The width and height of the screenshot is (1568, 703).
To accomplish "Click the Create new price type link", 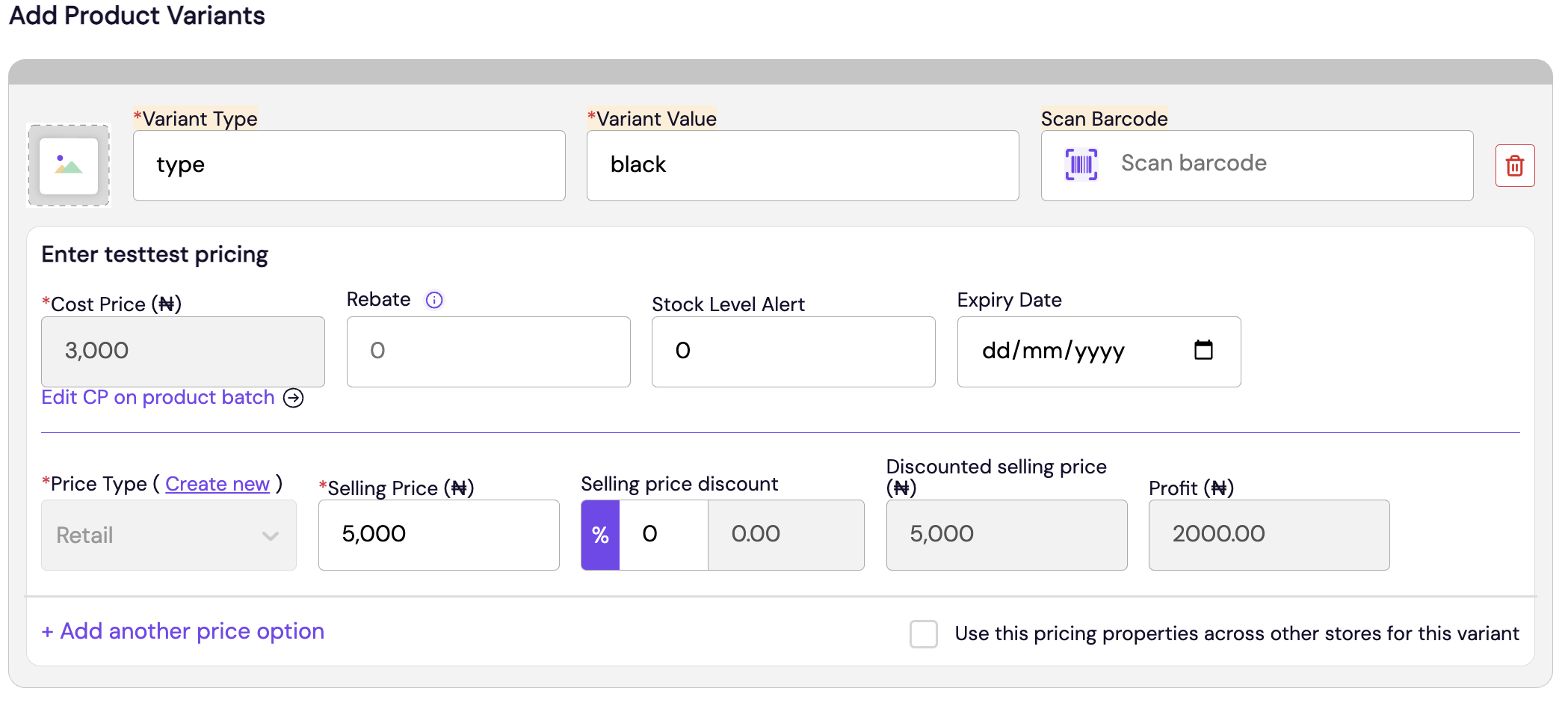I will 217,484.
